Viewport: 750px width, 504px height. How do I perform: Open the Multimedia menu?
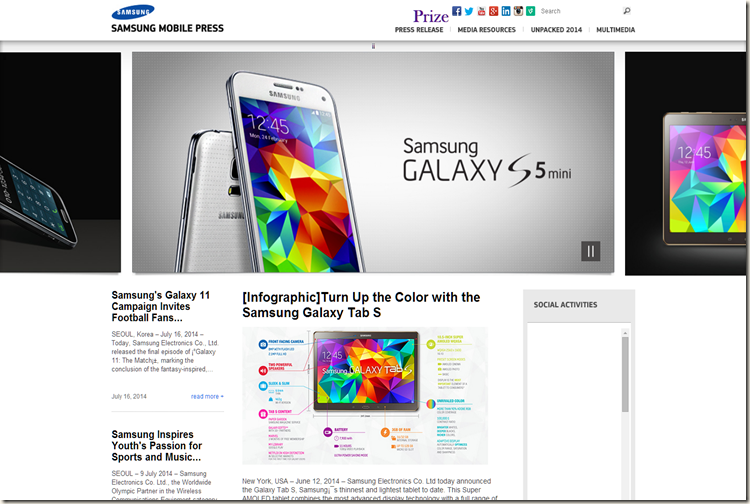click(616, 30)
